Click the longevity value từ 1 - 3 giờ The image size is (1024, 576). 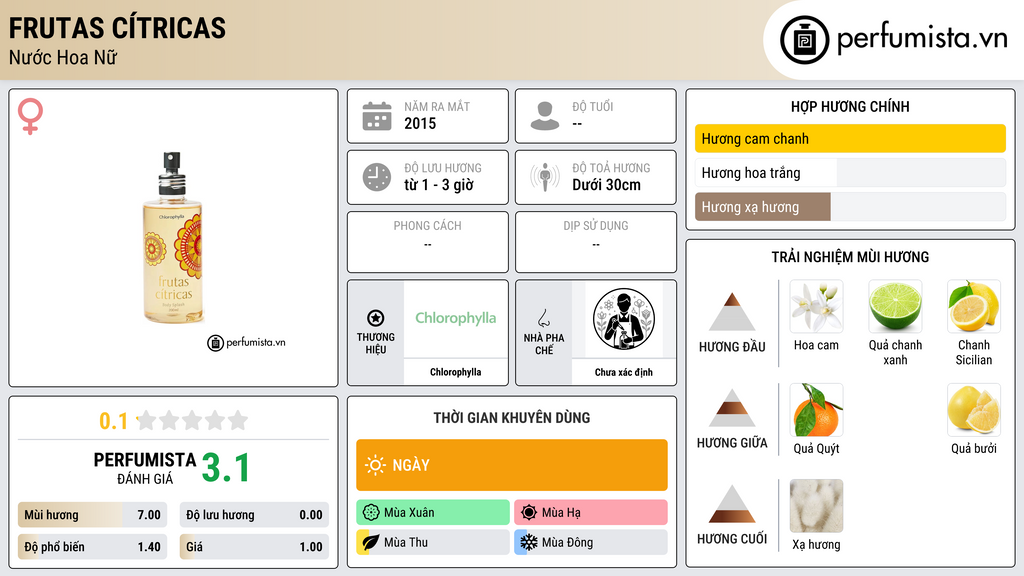[439, 185]
